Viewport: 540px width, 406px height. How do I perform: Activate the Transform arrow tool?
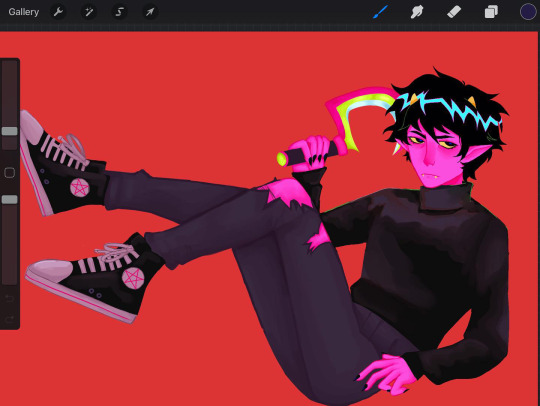[150, 12]
